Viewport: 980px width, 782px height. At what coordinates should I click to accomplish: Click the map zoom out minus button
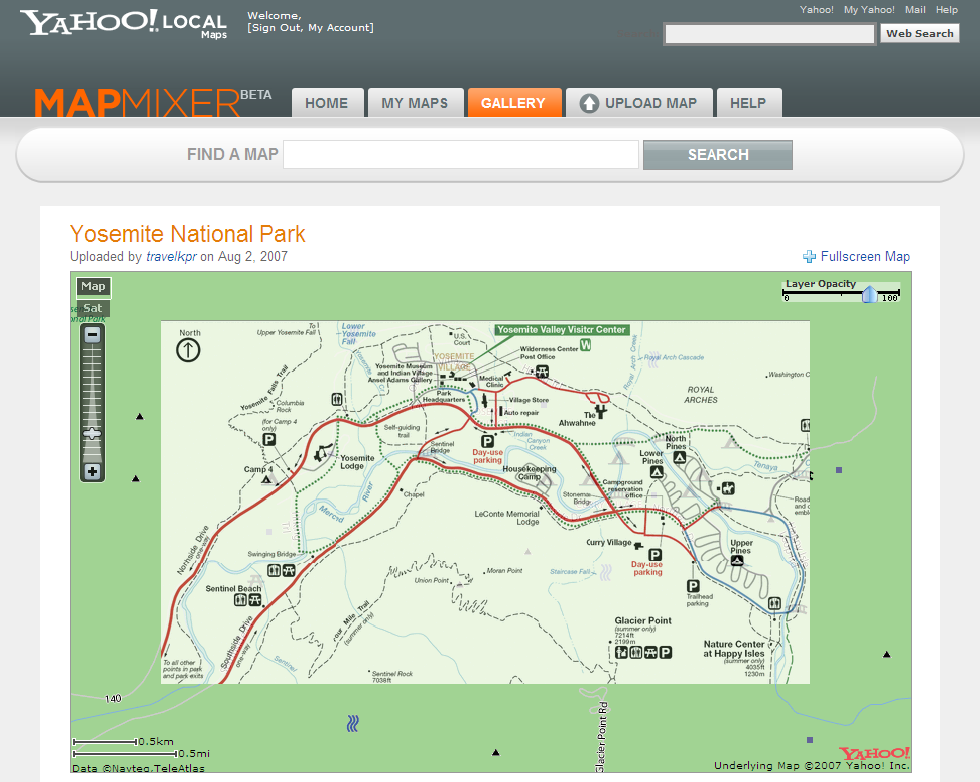(92, 335)
